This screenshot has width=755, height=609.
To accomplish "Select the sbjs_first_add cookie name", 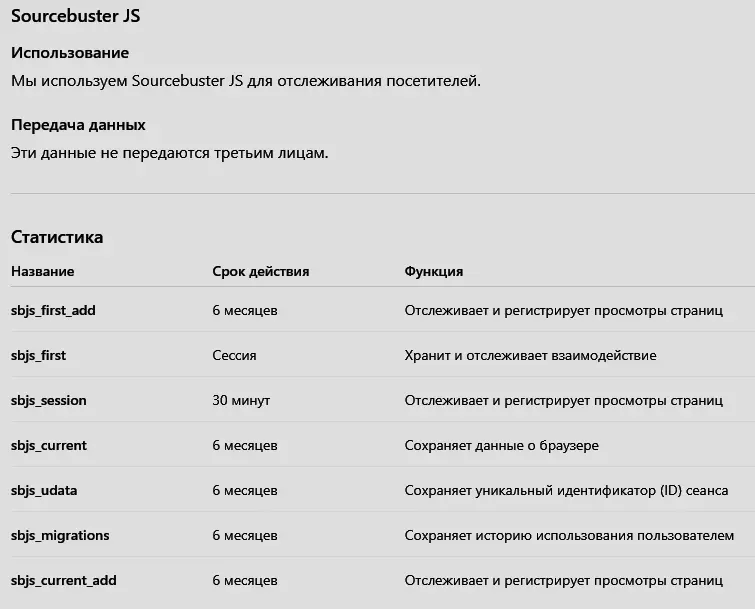I will click(53, 310).
